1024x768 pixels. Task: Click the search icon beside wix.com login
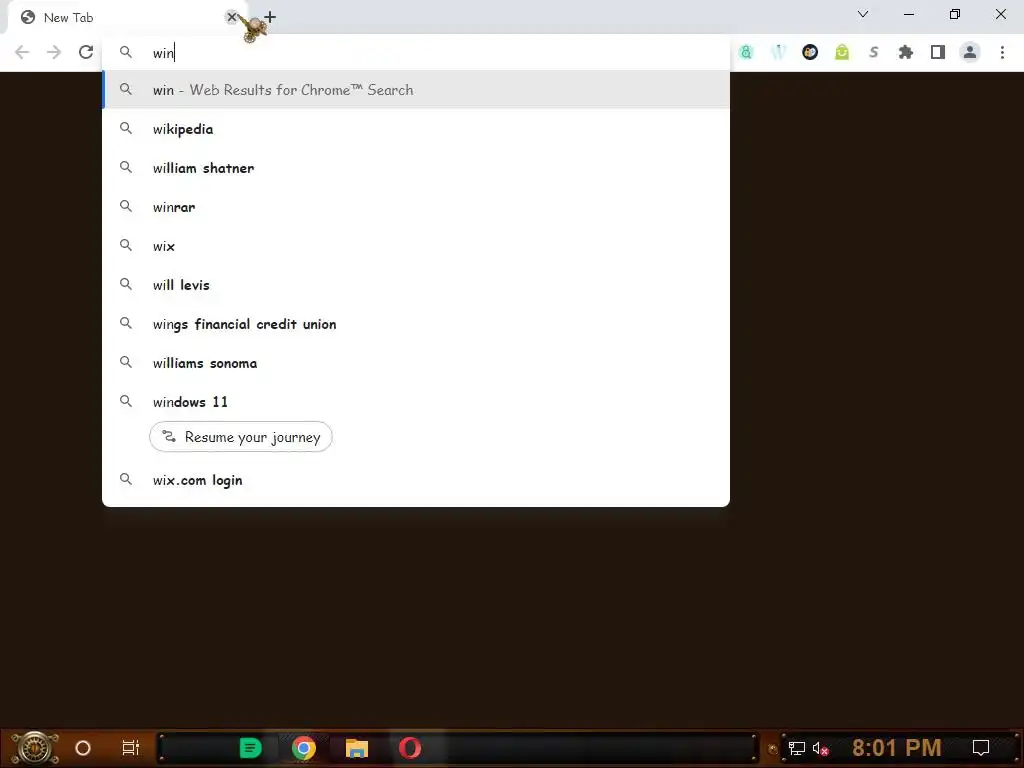pyautogui.click(x=126, y=479)
